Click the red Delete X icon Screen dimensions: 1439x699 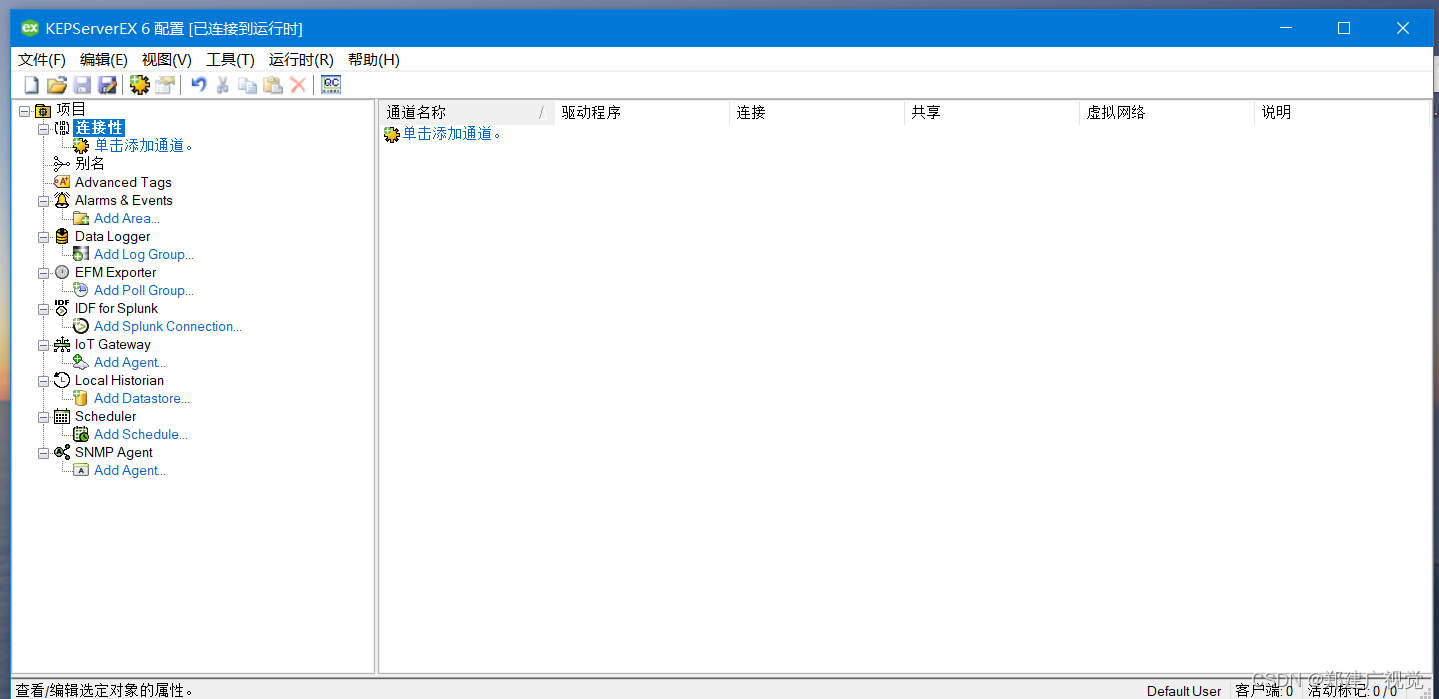coord(298,85)
